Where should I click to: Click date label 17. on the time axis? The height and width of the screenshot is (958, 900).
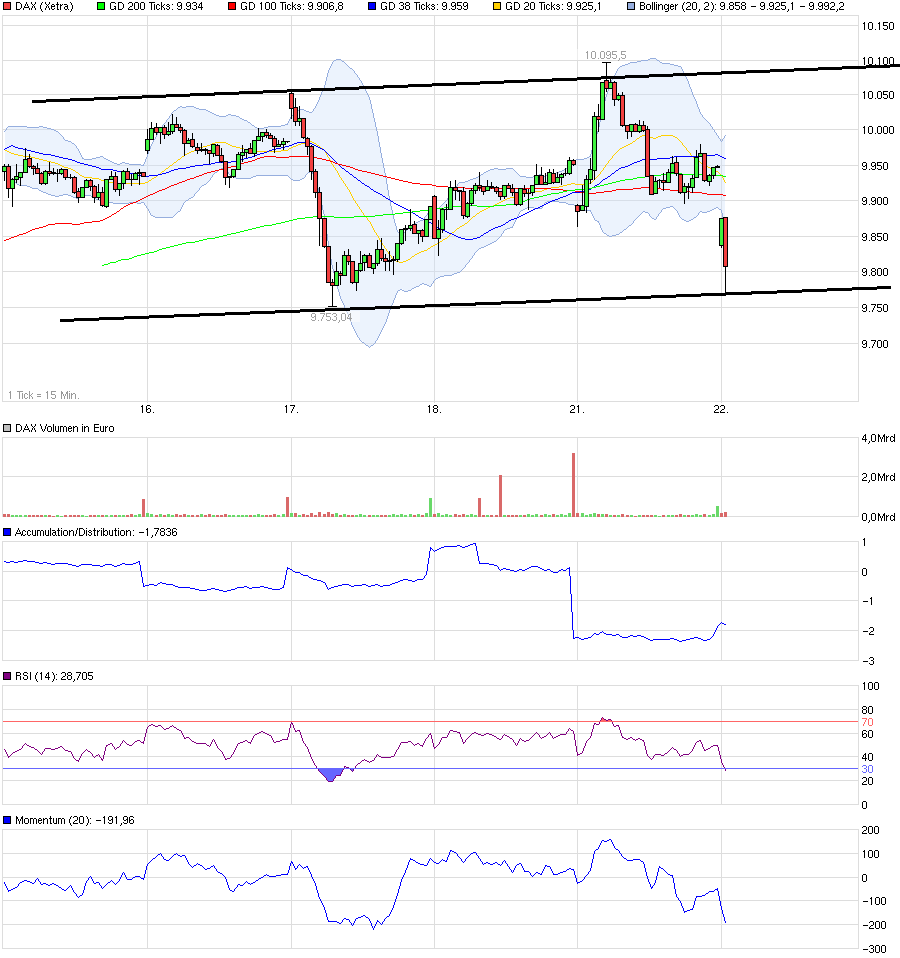click(291, 409)
